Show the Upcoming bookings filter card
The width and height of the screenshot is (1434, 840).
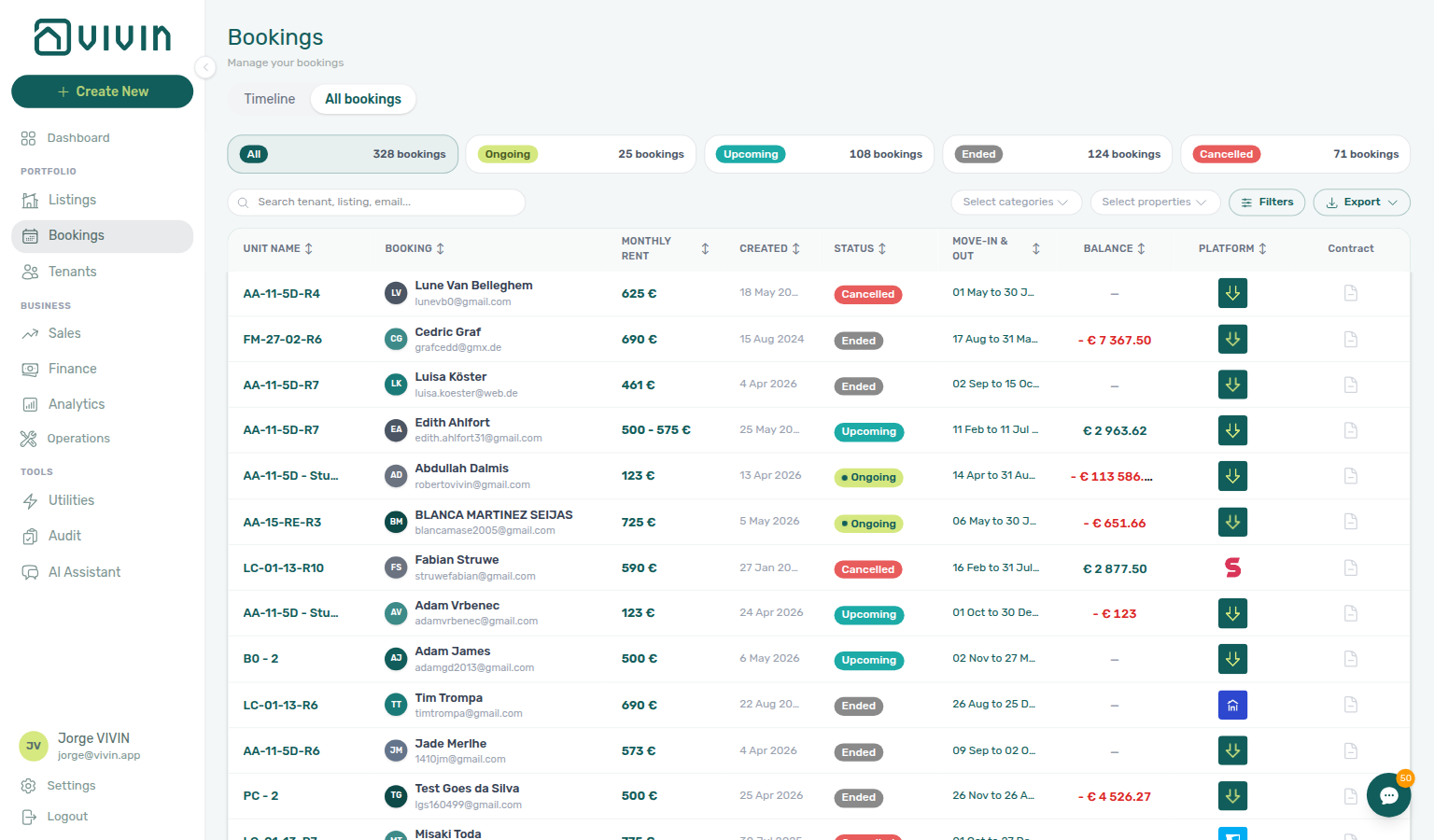pos(819,154)
